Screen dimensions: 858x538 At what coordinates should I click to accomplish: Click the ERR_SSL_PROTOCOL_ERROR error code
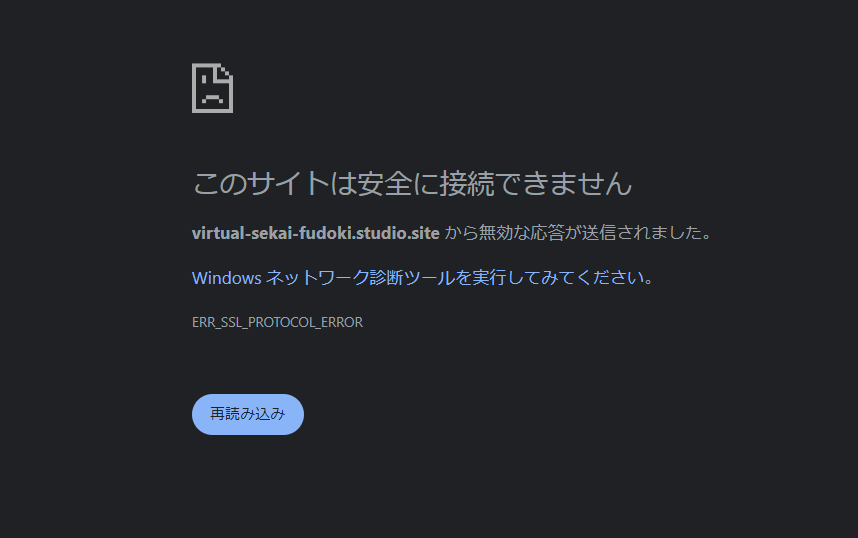point(277,322)
